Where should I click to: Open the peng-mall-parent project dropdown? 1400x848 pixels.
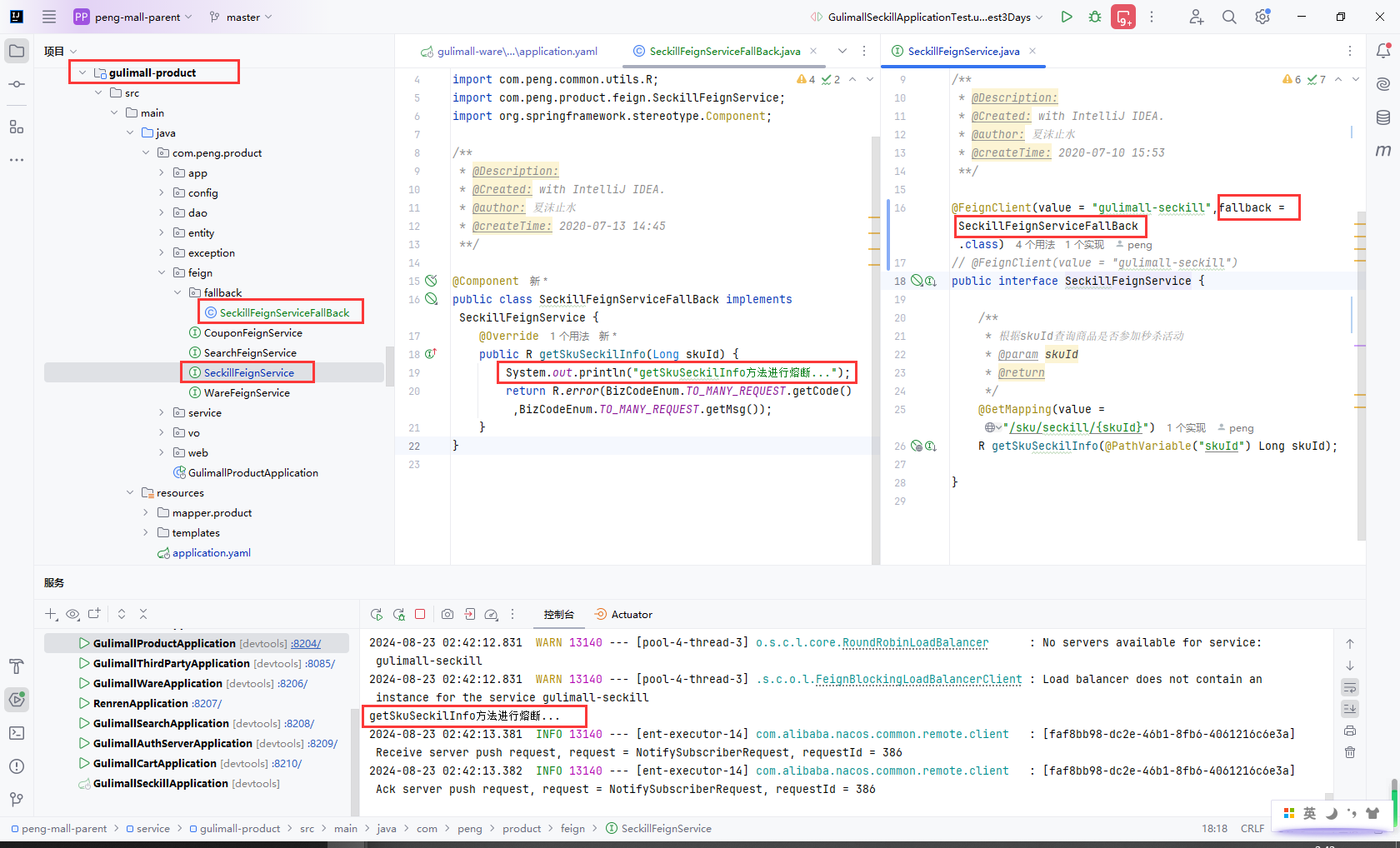pyautogui.click(x=133, y=17)
